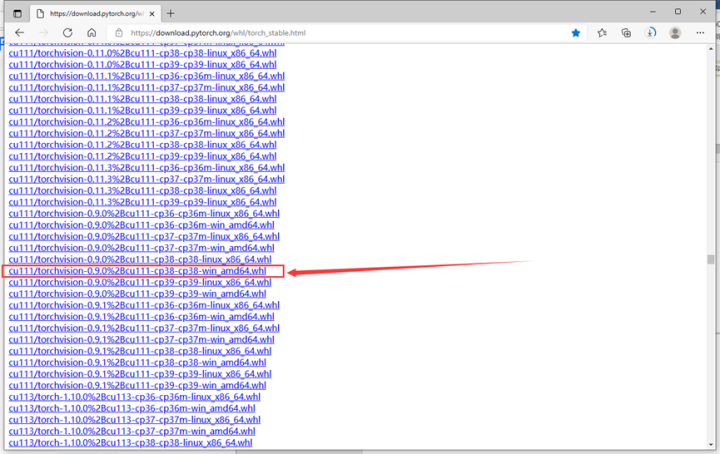Minimize the Edge browser window
The width and height of the screenshot is (720, 454).
(653, 11)
